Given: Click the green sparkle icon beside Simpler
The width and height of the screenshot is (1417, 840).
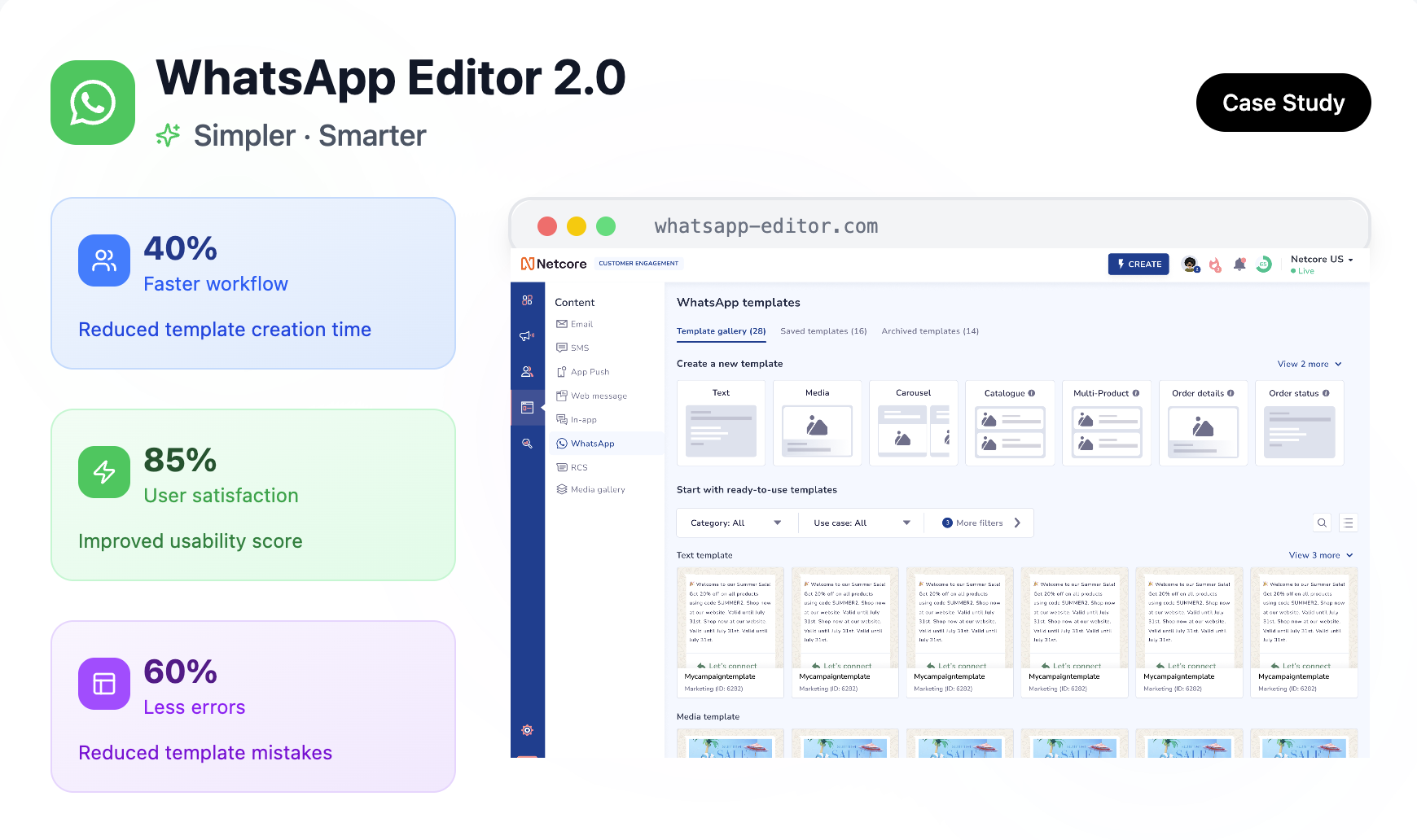Looking at the screenshot, I should tap(168, 135).
